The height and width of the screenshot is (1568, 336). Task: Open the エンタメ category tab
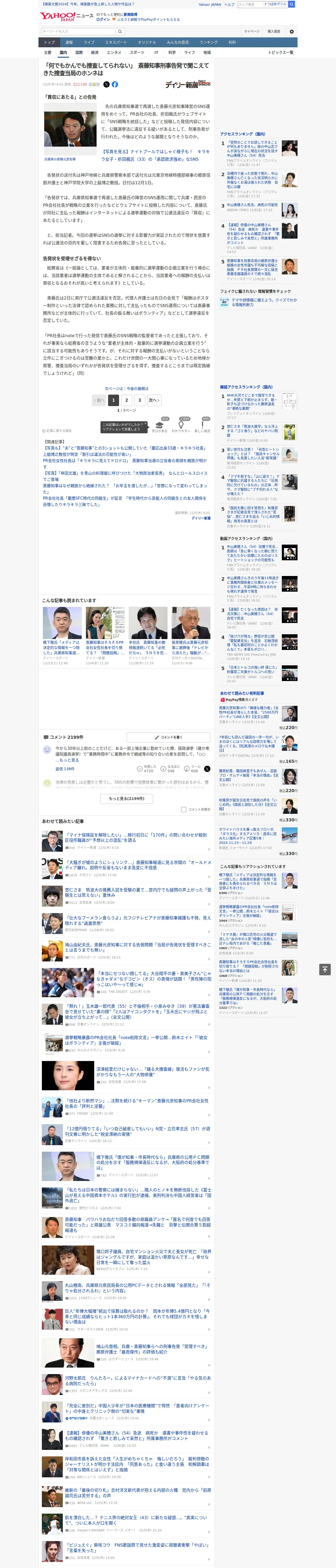click(114, 52)
